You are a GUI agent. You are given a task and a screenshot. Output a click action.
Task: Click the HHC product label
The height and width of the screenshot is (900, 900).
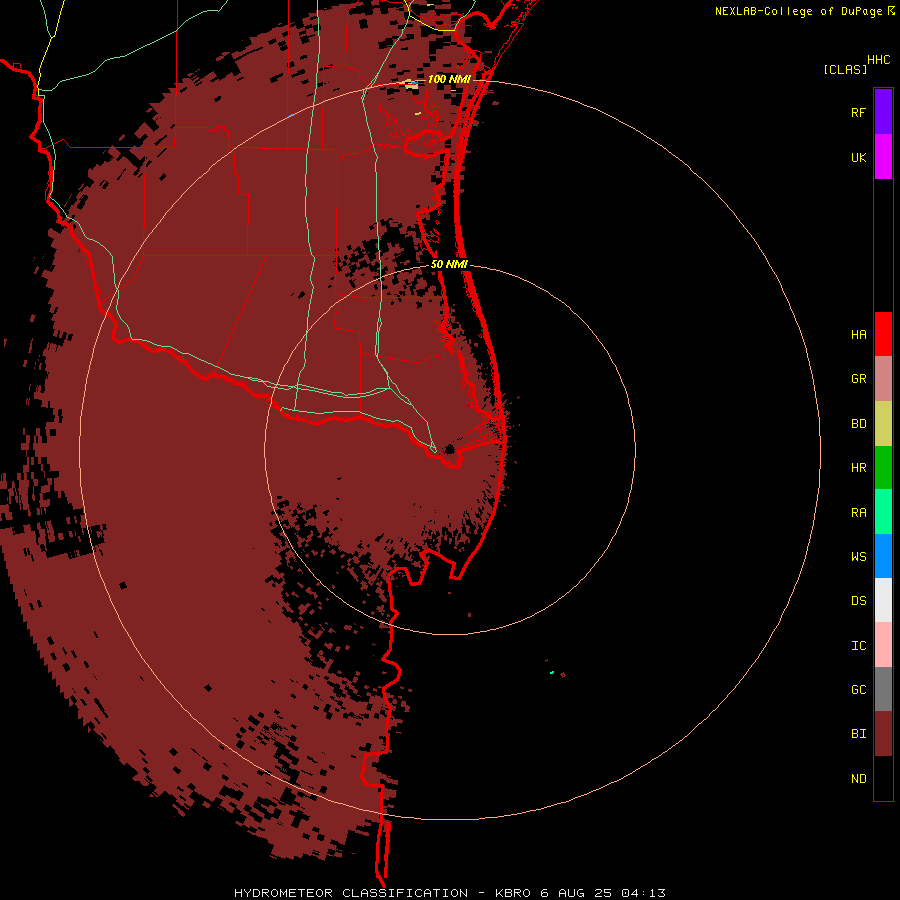pyautogui.click(x=878, y=60)
